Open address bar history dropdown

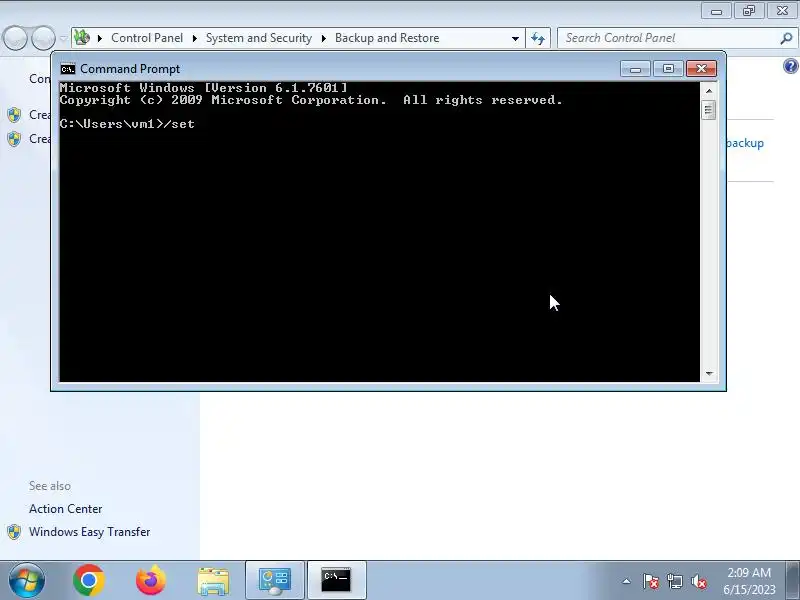point(515,38)
